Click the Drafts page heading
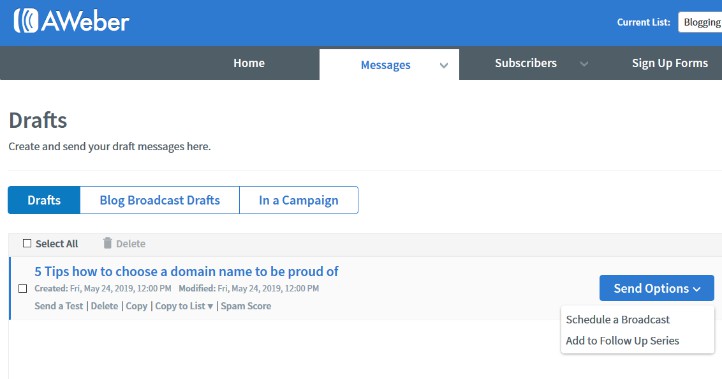 [x=38, y=120]
